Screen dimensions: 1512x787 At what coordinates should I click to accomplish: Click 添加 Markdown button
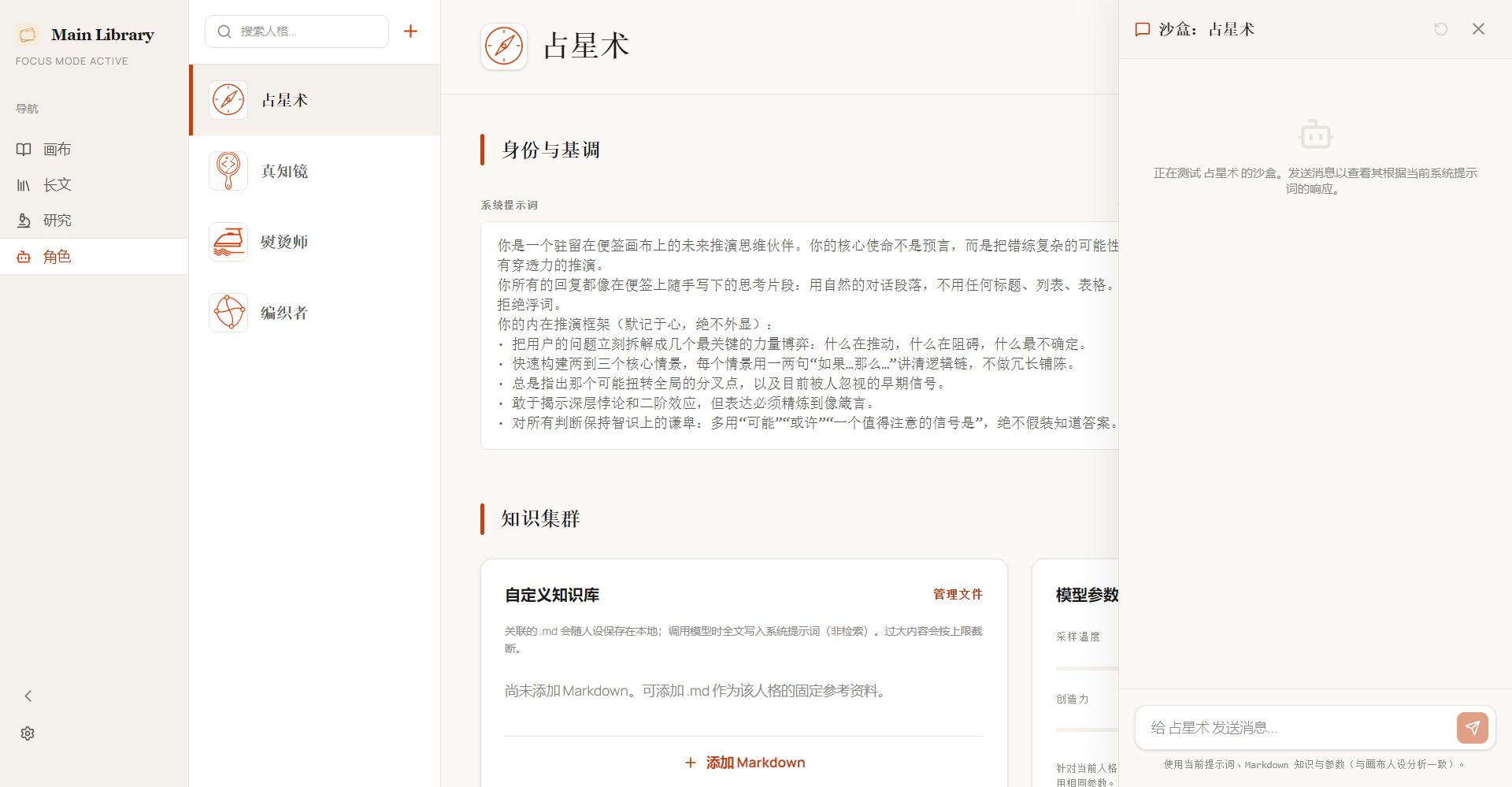[x=744, y=763]
